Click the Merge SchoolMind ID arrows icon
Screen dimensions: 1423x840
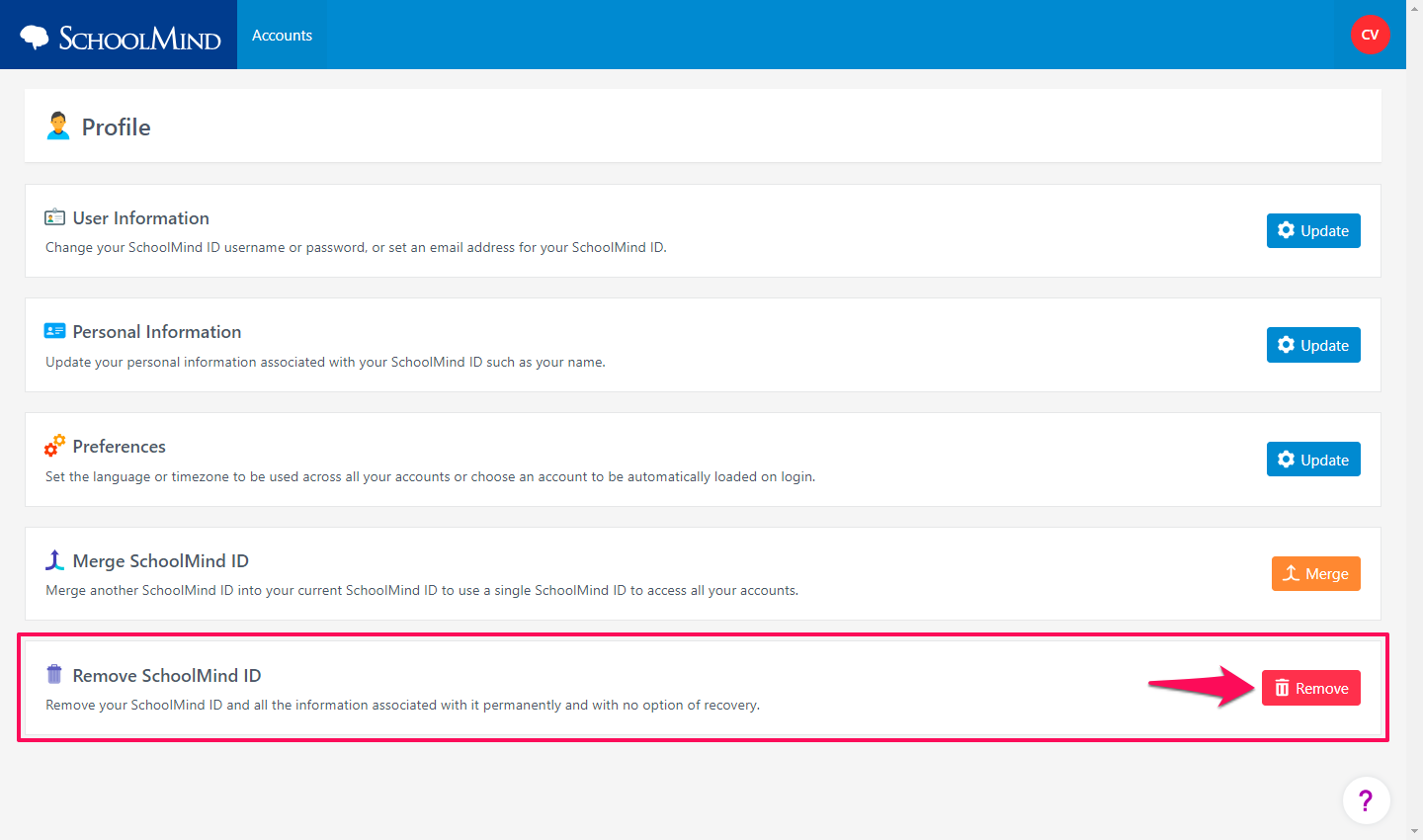55,560
